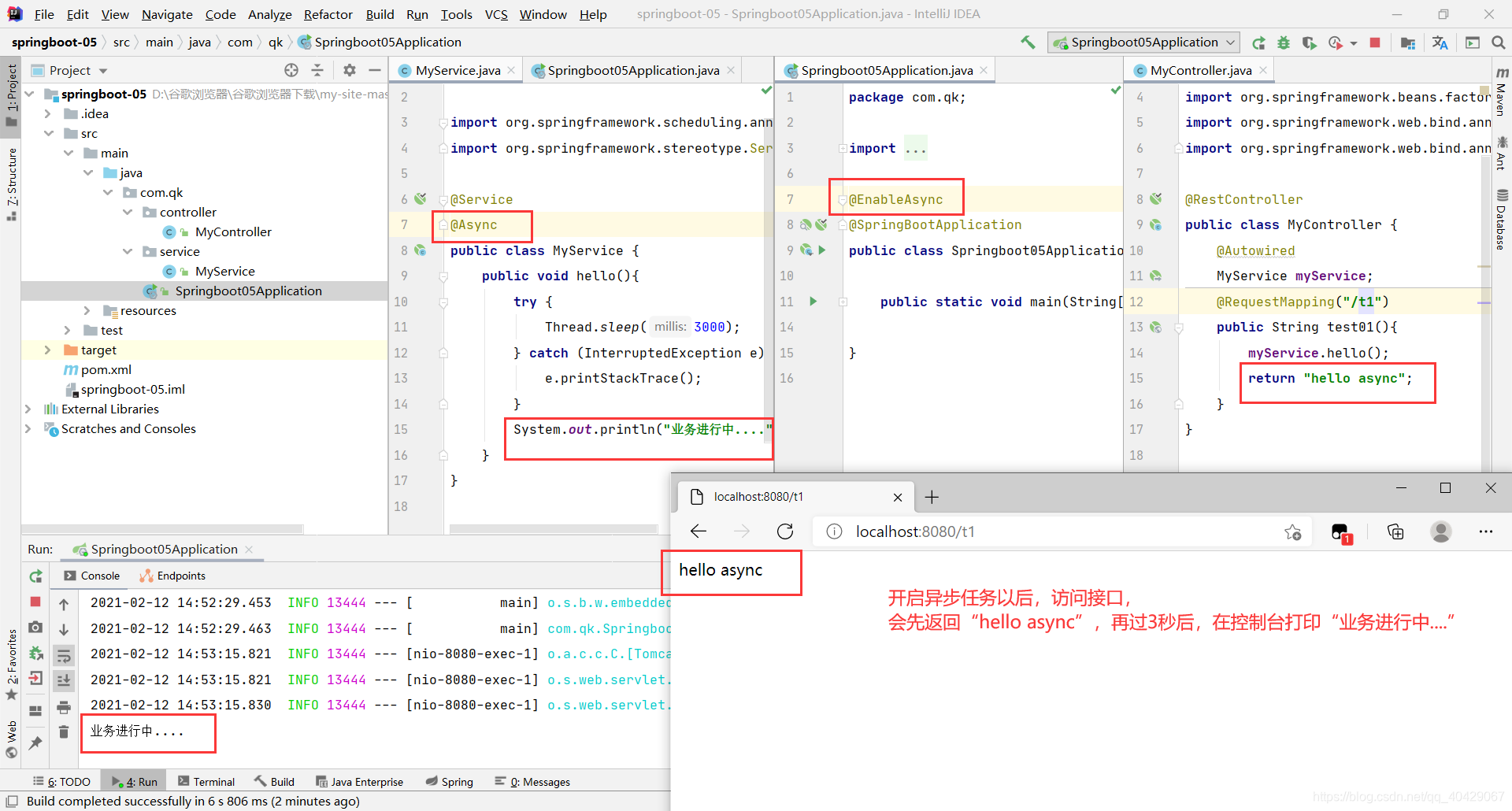This screenshot has height=811, width=1512.
Task: Expand the resources folder
Action: (x=87, y=310)
